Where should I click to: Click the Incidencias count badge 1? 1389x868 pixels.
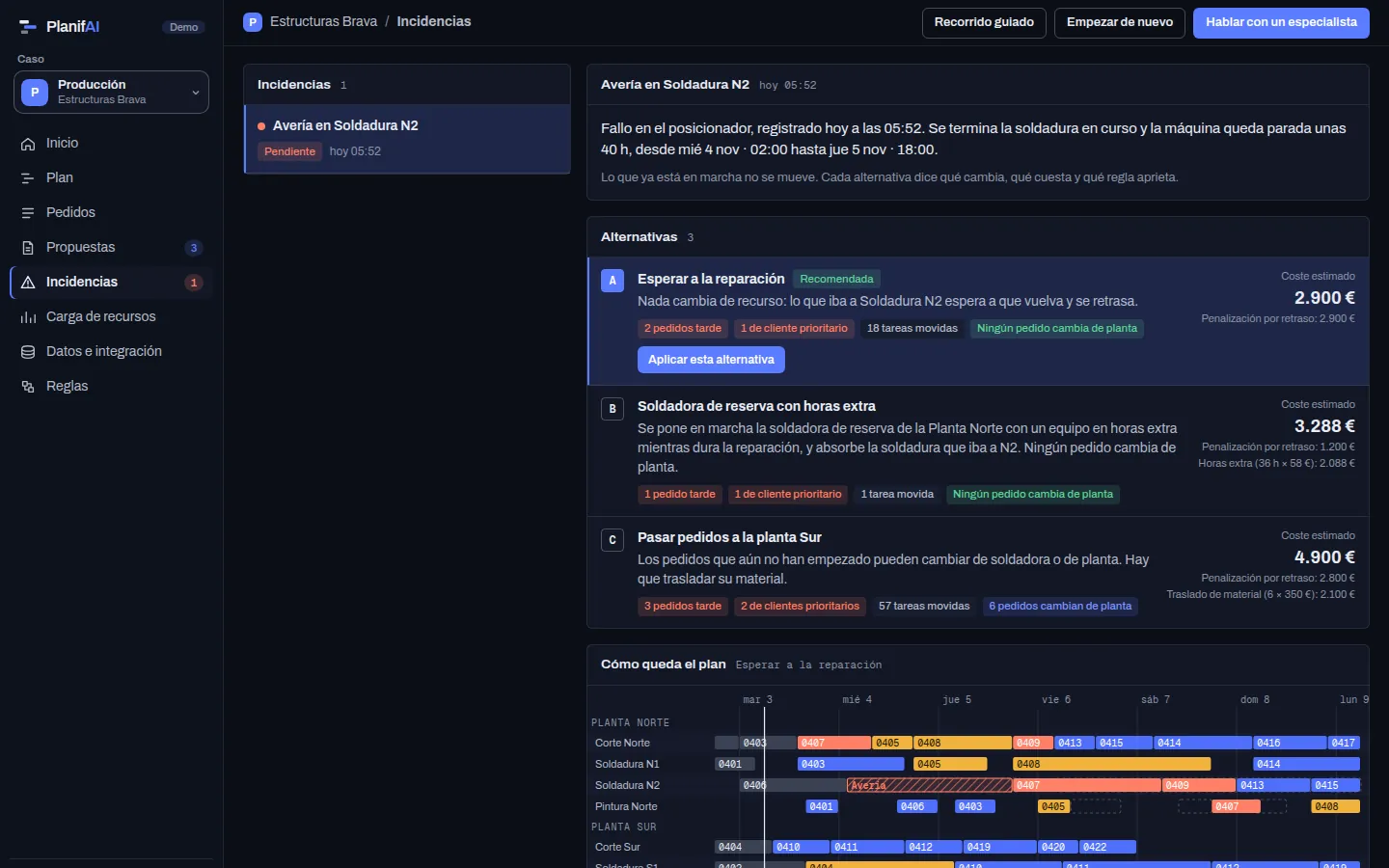[x=194, y=283]
